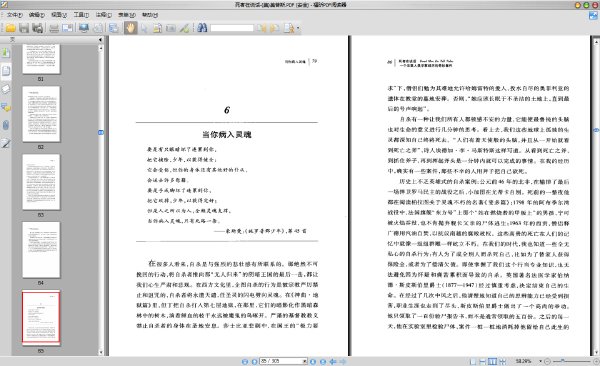600x366 pixels.
Task: Open the Signatures pen panel icon
Action: [x=6, y=144]
